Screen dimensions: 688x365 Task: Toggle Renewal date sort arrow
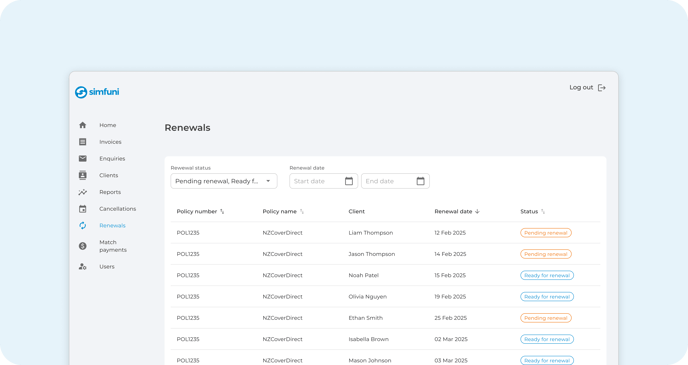[x=477, y=211]
